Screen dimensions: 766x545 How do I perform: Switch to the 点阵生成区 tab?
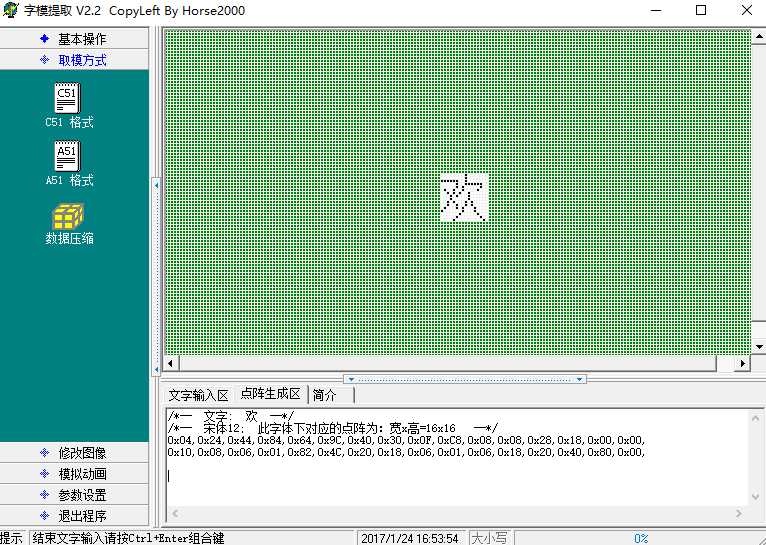pyautogui.click(x=270, y=394)
